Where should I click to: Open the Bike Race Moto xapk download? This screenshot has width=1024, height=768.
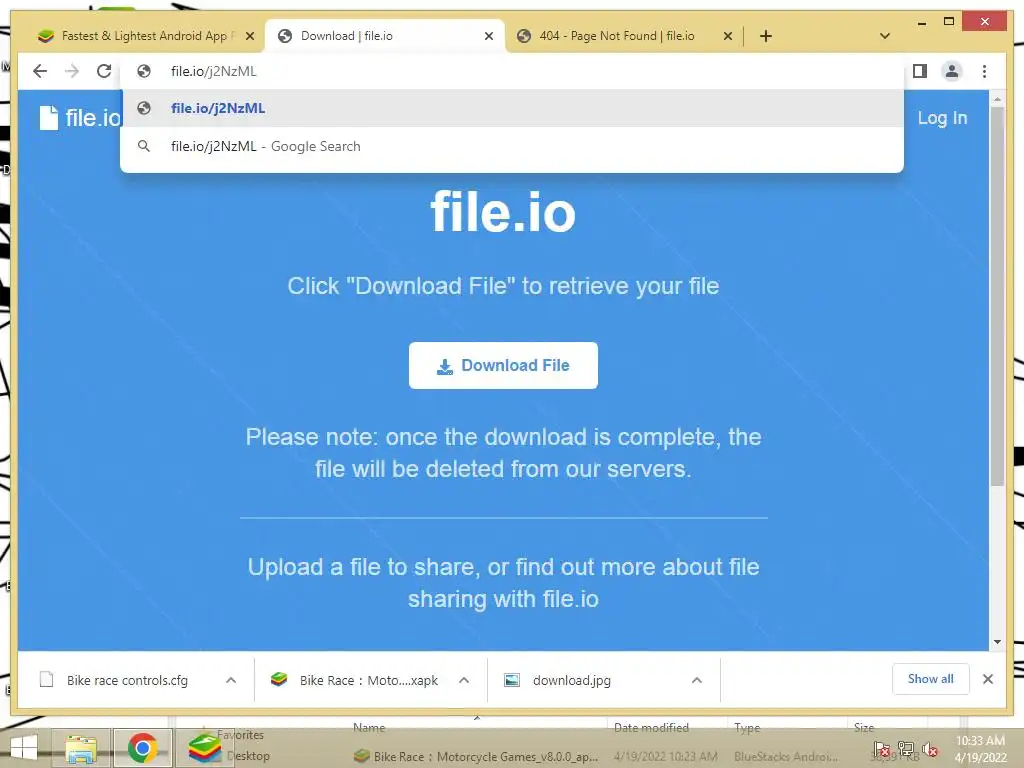[356, 680]
